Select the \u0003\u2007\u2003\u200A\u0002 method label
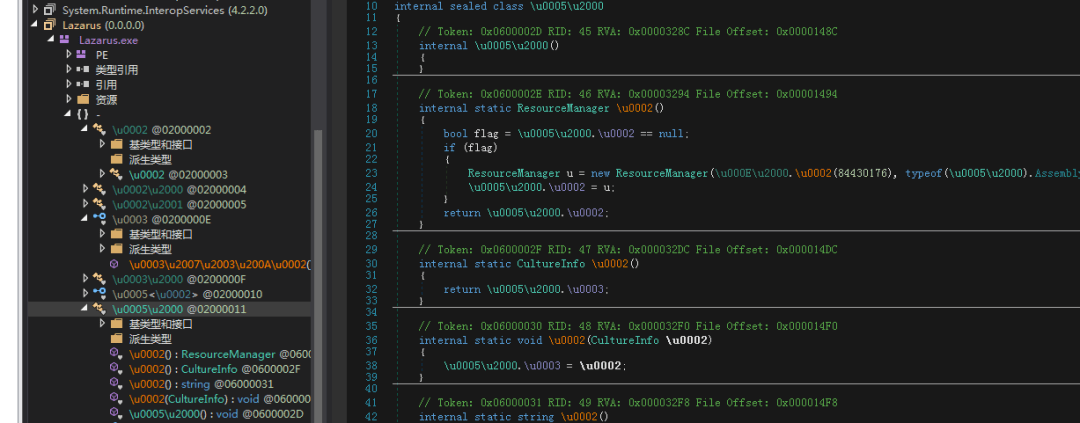The image size is (1080, 423). [x=219, y=265]
